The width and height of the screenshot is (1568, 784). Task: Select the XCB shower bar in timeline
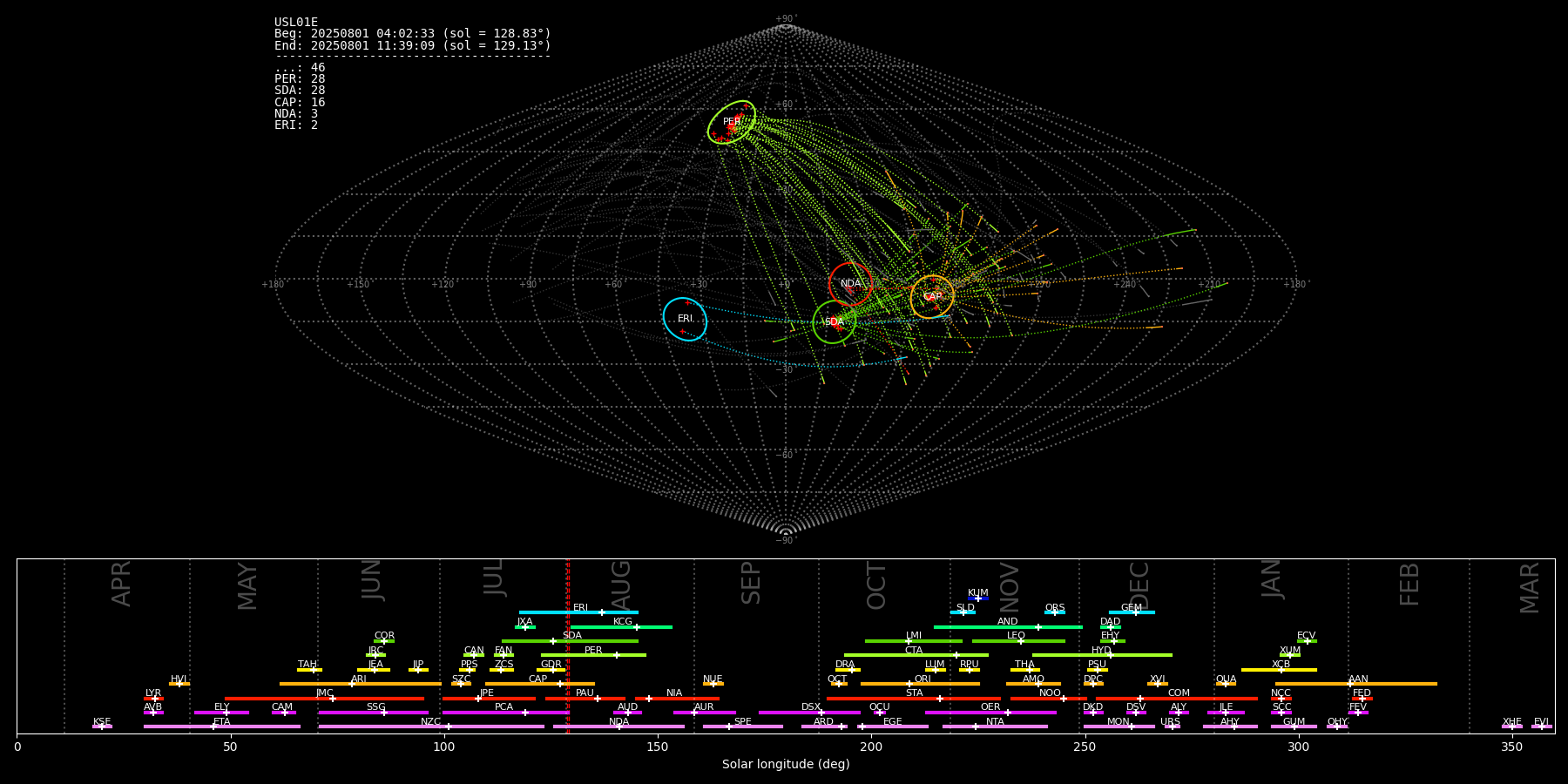pyautogui.click(x=1279, y=669)
